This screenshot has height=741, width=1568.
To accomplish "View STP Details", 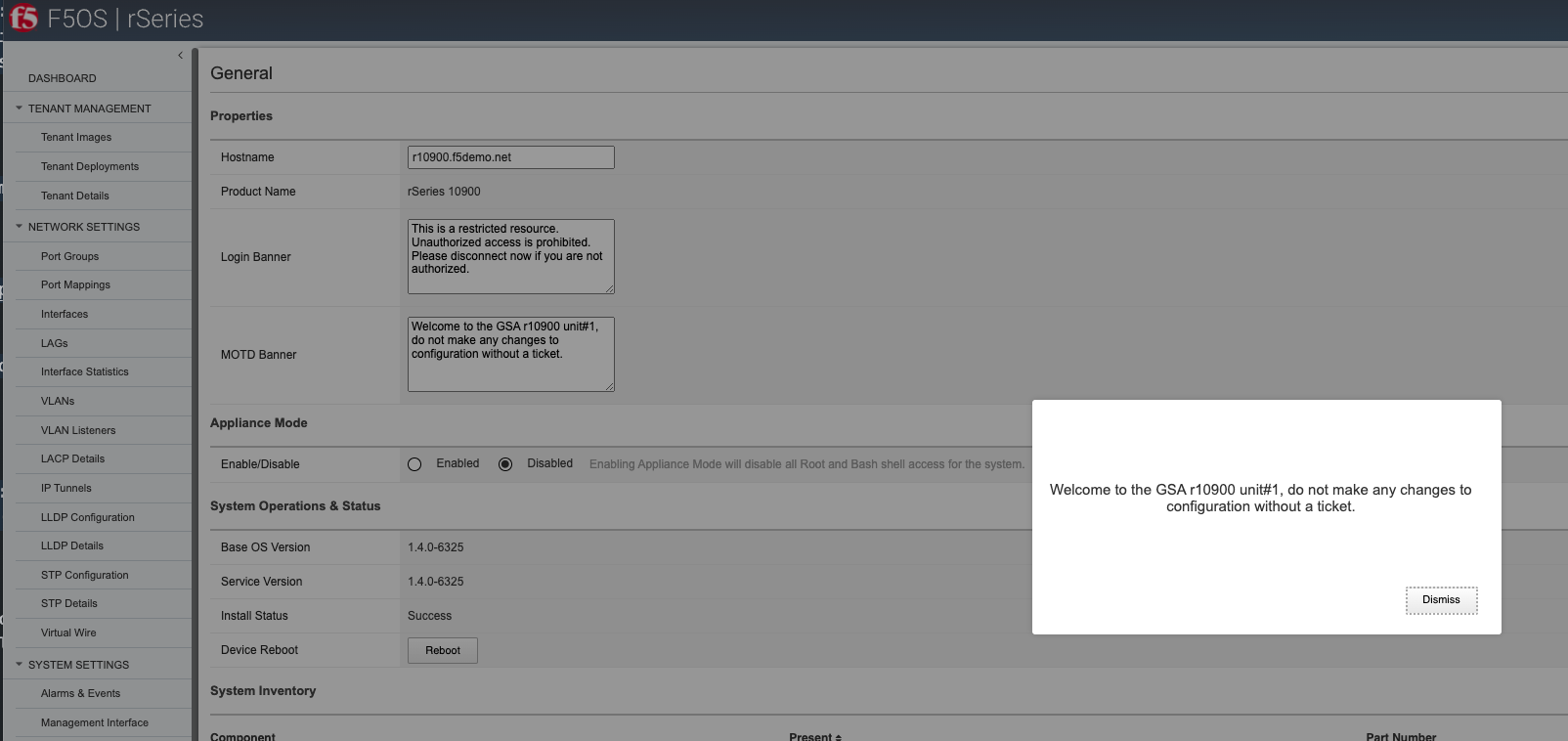I will (x=69, y=604).
